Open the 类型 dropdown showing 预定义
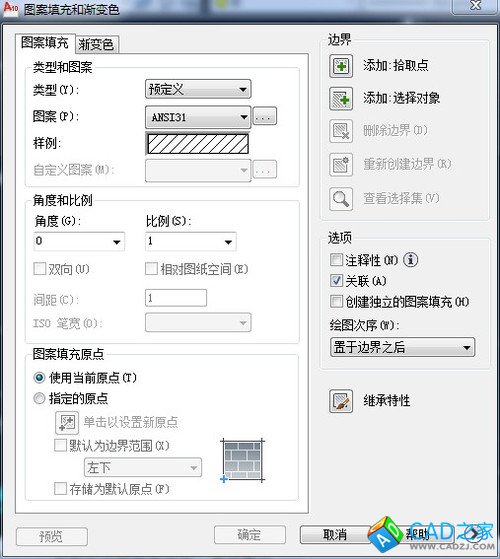 (x=198, y=89)
